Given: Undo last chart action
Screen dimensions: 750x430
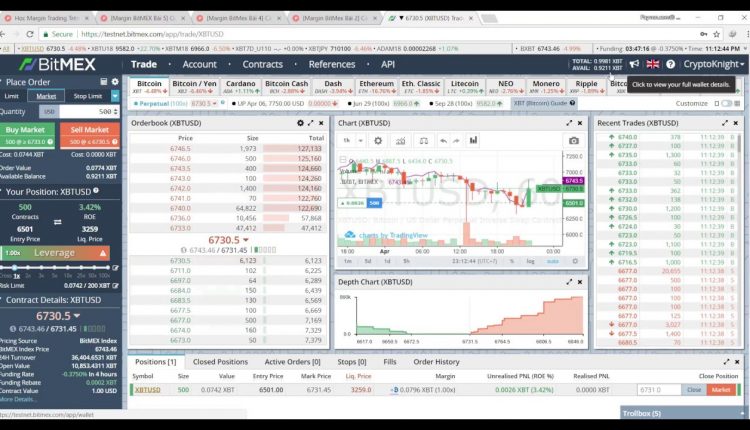Looking at the screenshot, I should tap(443, 141).
